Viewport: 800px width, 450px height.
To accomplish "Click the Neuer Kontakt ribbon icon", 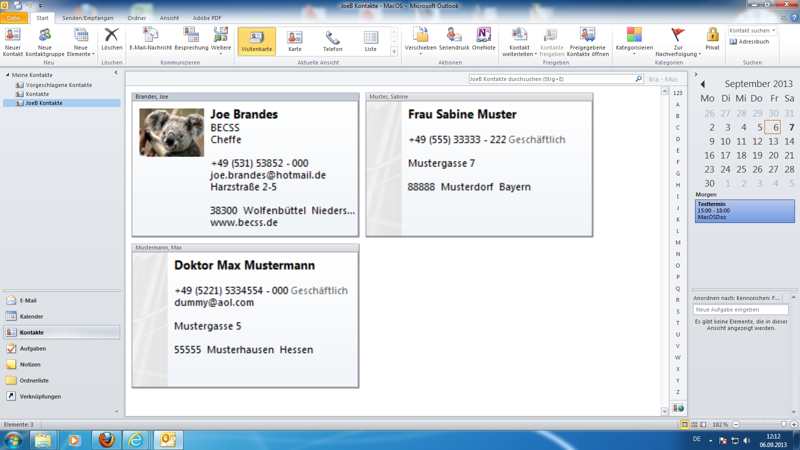I will click(13, 40).
